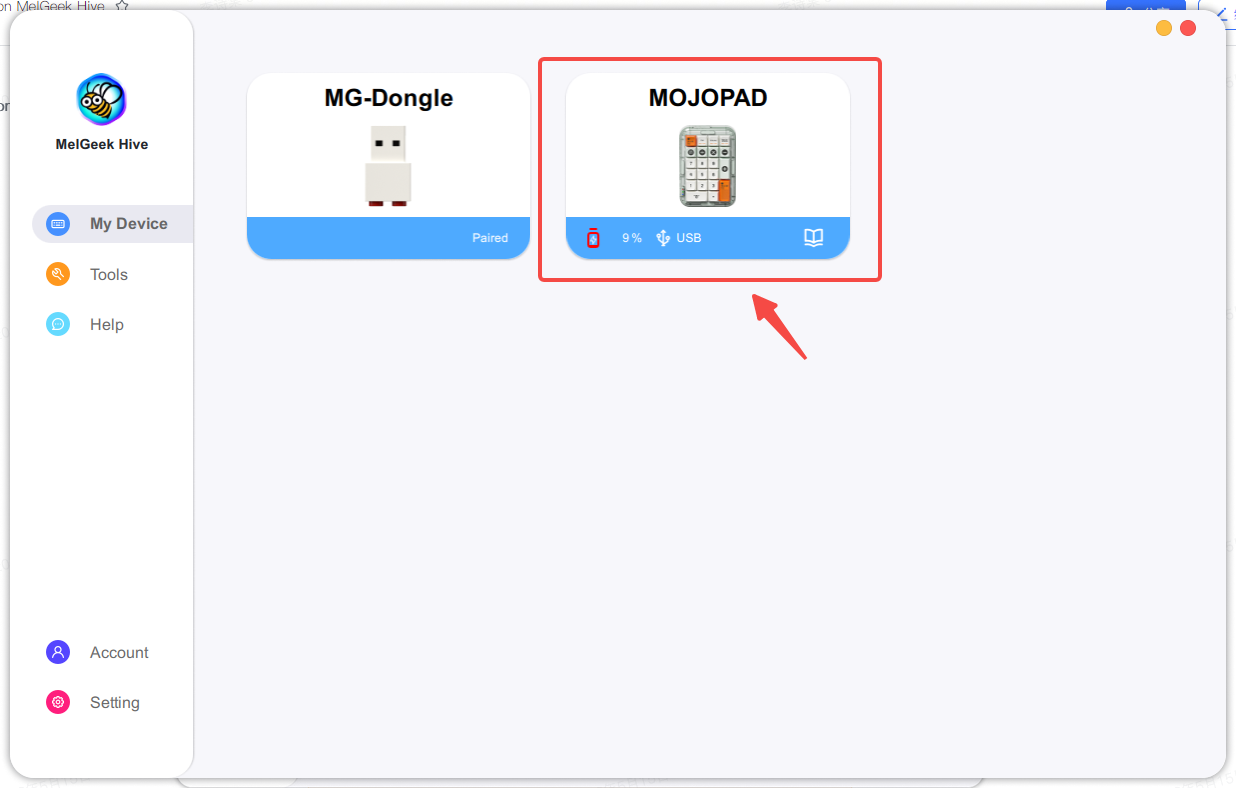This screenshot has height=788, width=1236.
Task: Open the pink Setting gear icon
Action: tap(58, 702)
